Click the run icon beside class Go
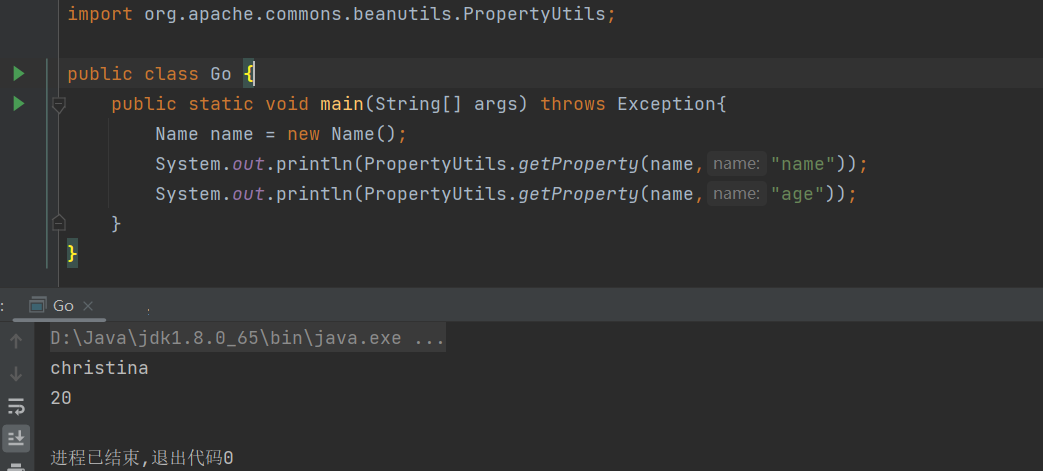Screen dimensions: 1043x471 coord(18,74)
